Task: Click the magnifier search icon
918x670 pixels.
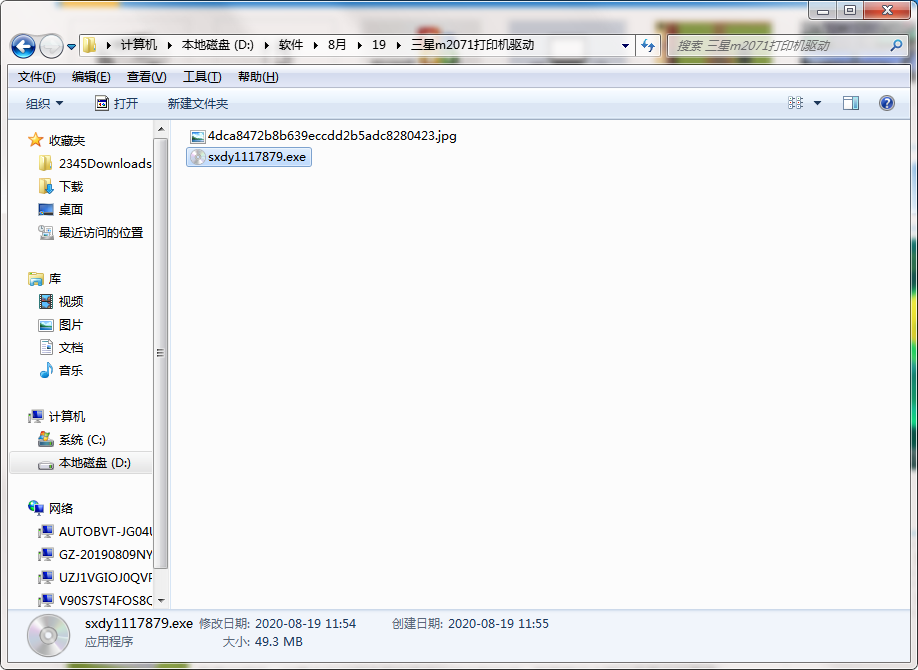Action: 896,45
